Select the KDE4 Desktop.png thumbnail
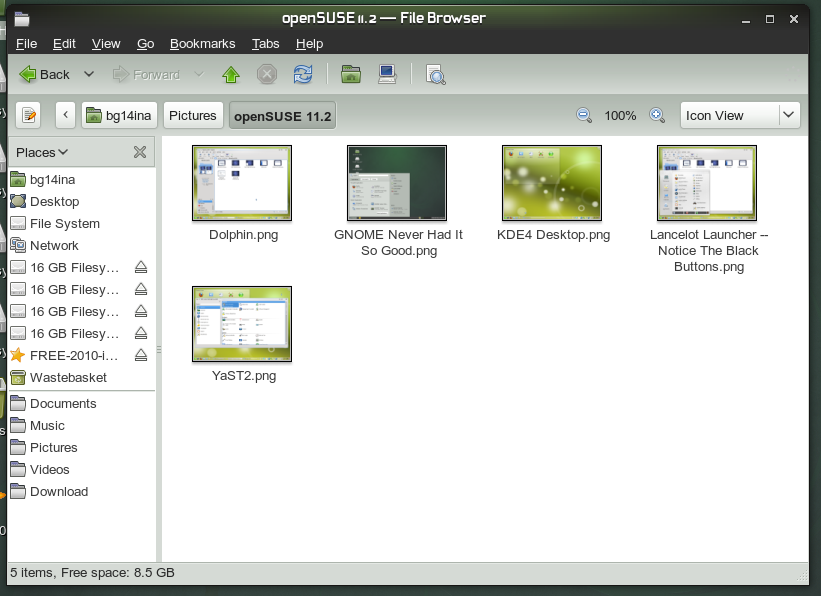The image size is (821, 596). 552,183
